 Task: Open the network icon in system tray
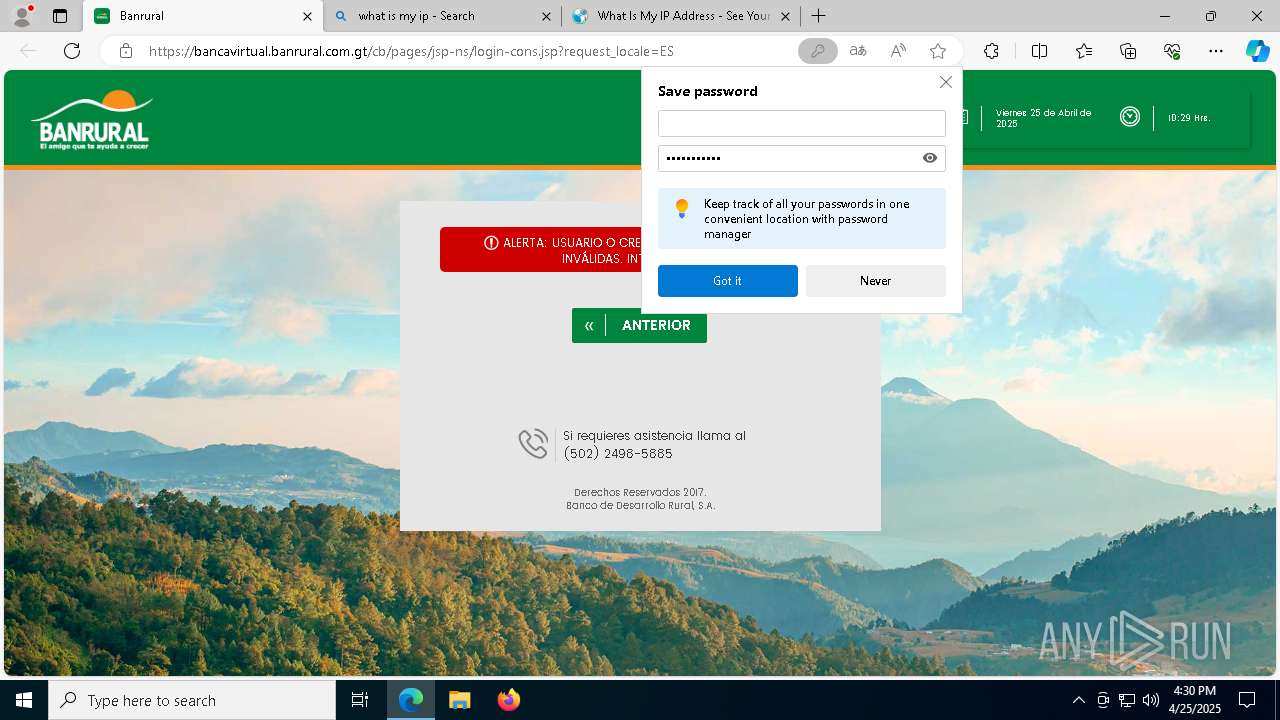pyautogui.click(x=1127, y=700)
